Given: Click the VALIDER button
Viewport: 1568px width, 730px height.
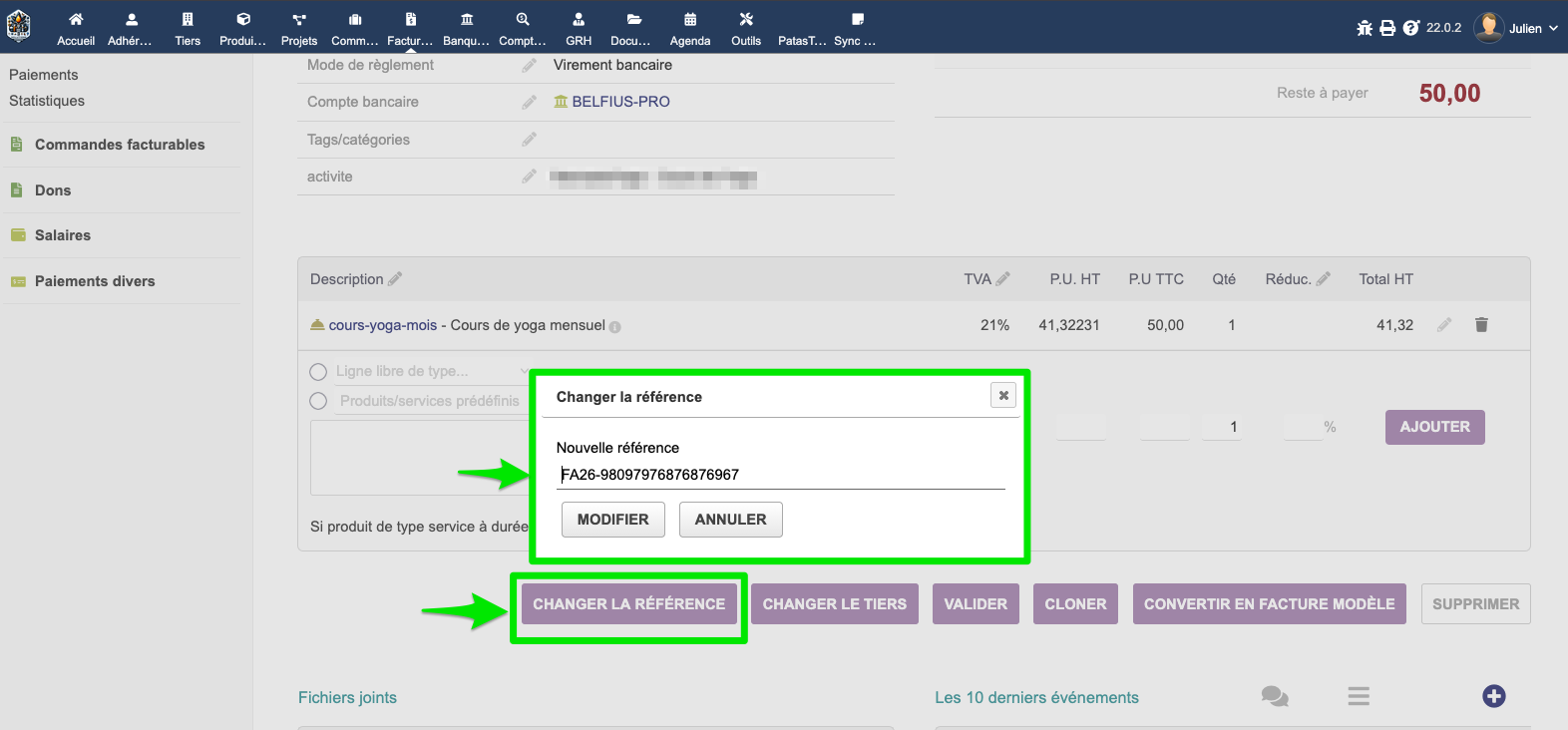Looking at the screenshot, I should pos(976,604).
